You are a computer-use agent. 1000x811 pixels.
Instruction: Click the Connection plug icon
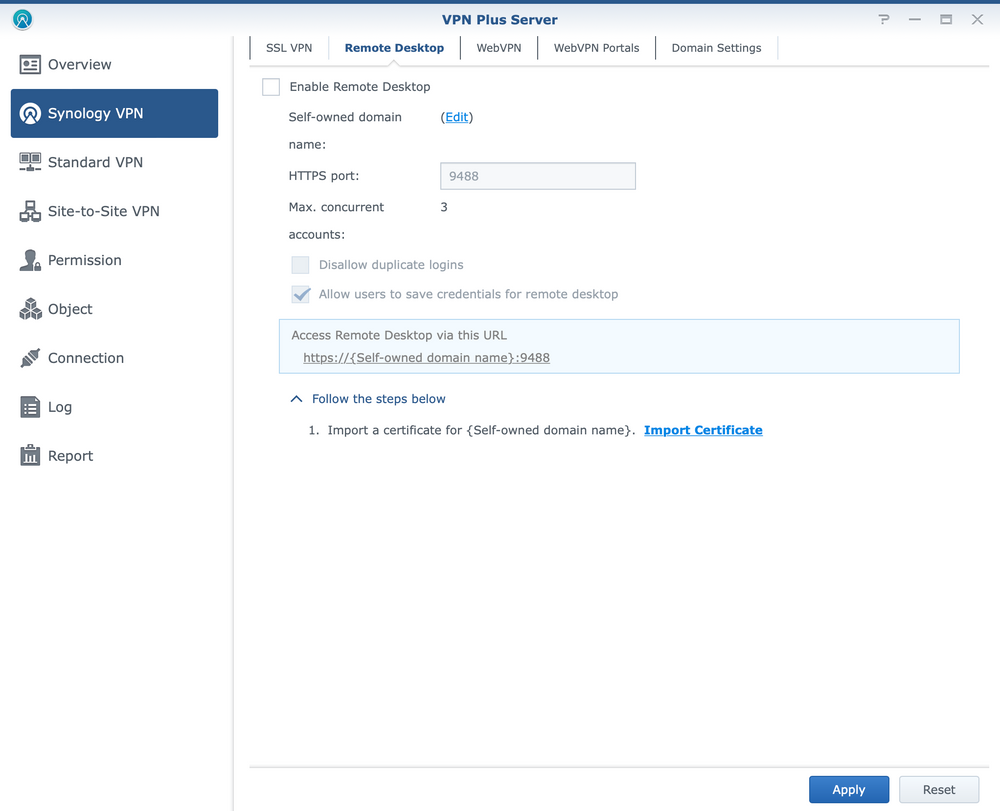click(30, 358)
